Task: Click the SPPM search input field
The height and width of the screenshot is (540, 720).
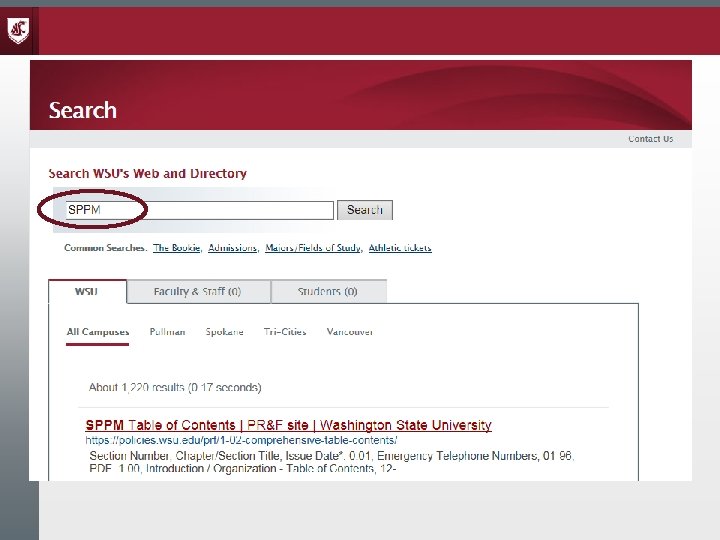Action: tap(199, 210)
